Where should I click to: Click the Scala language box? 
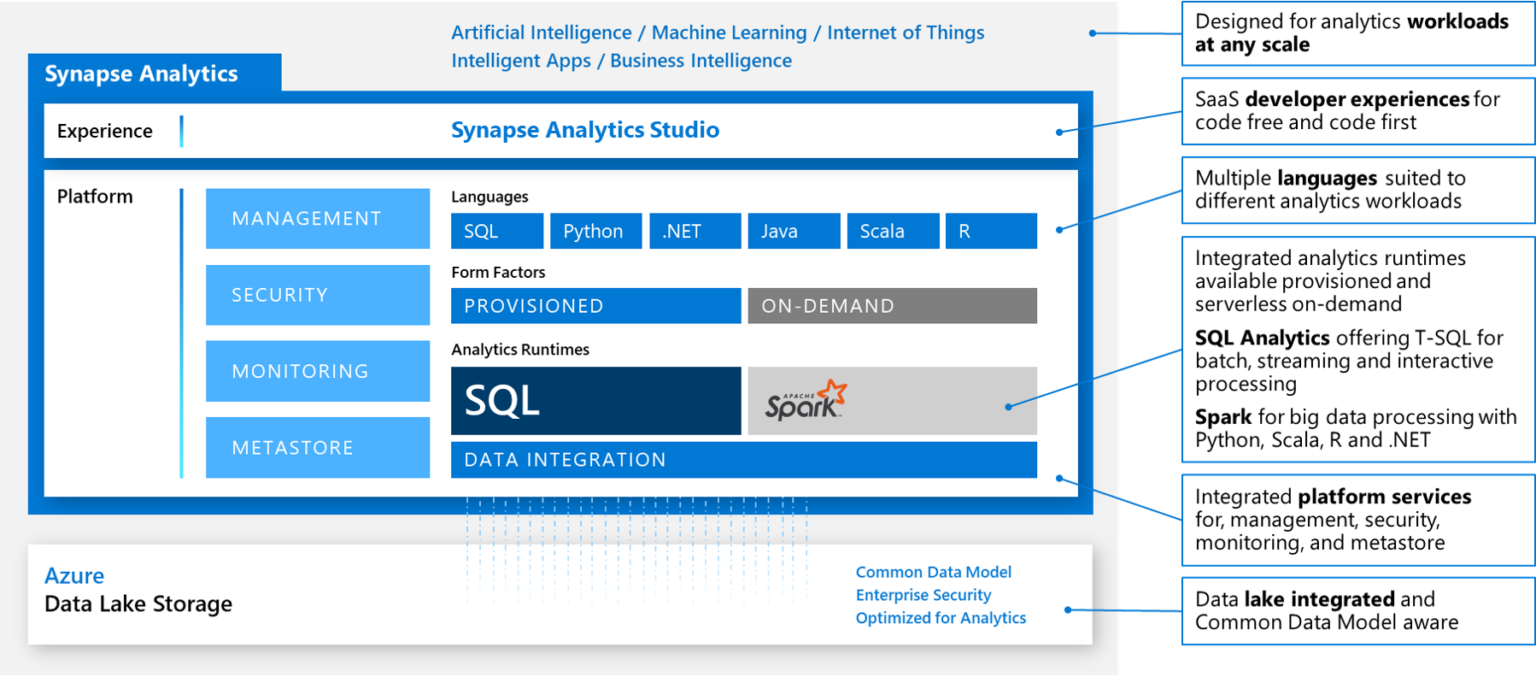tap(892, 231)
